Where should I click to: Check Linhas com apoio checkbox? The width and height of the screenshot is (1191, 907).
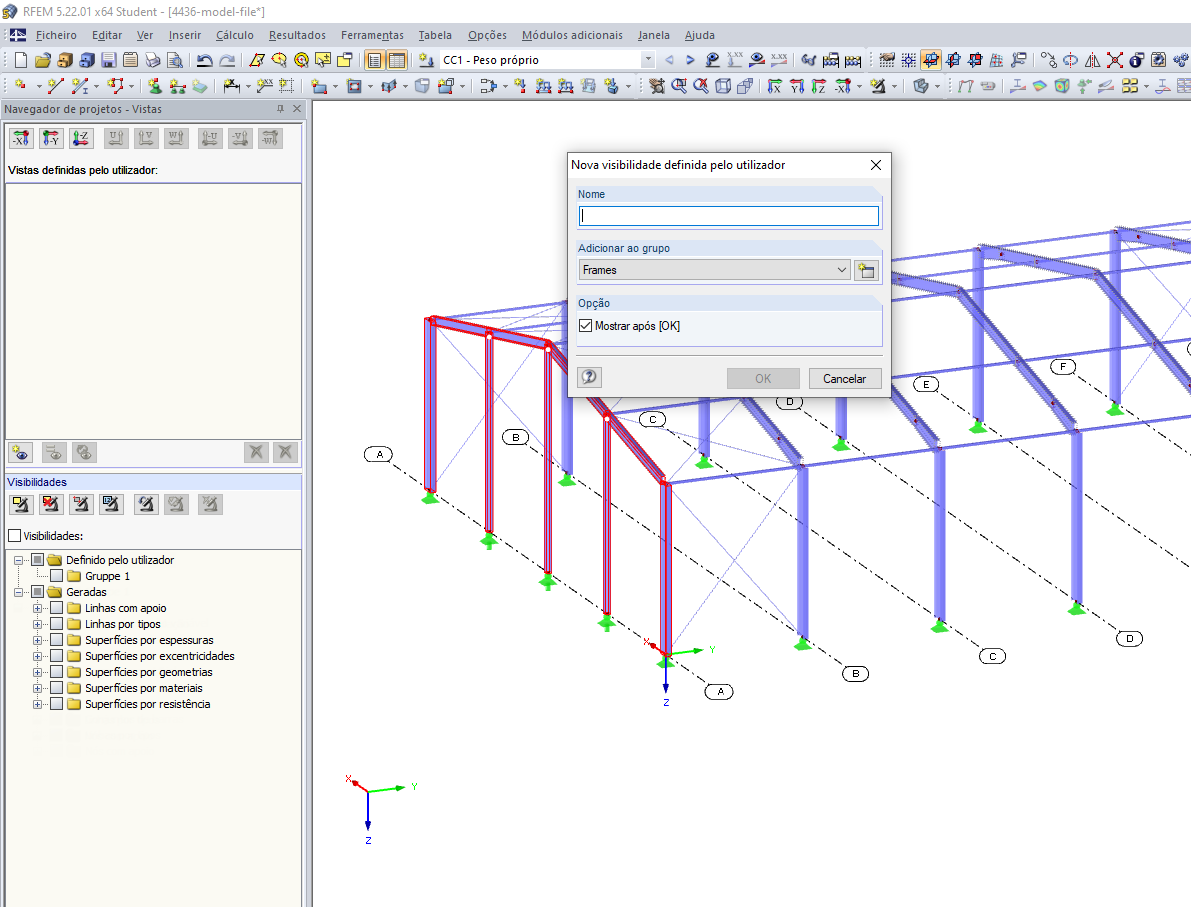coord(56,608)
